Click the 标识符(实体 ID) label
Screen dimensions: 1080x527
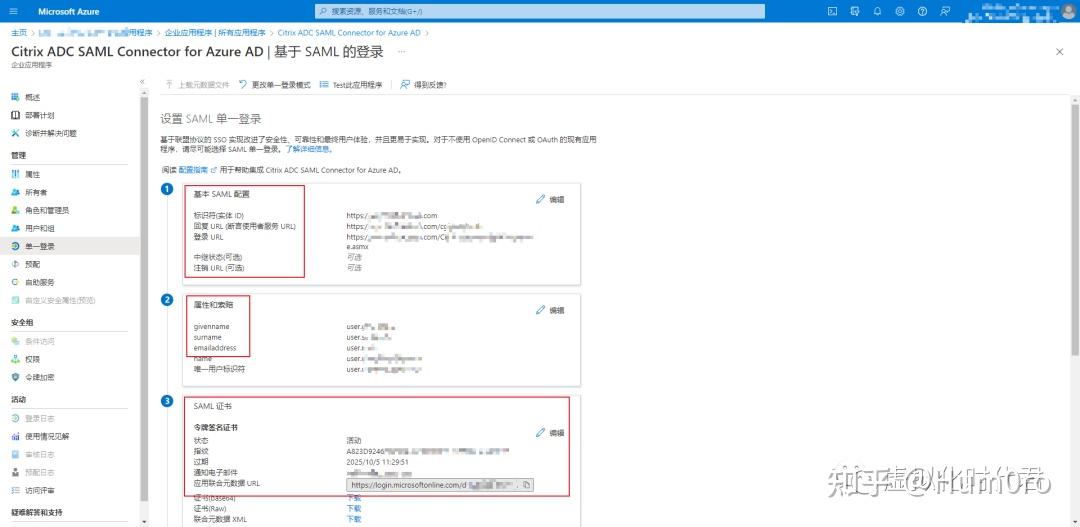tap(219, 216)
